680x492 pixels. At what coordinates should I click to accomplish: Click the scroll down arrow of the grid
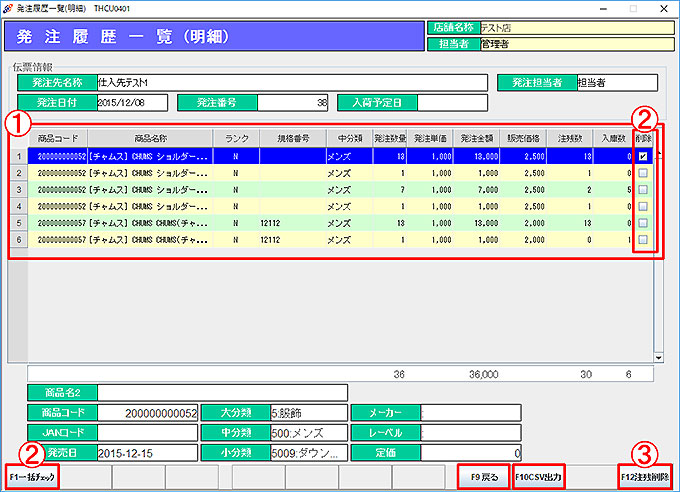pos(658,357)
